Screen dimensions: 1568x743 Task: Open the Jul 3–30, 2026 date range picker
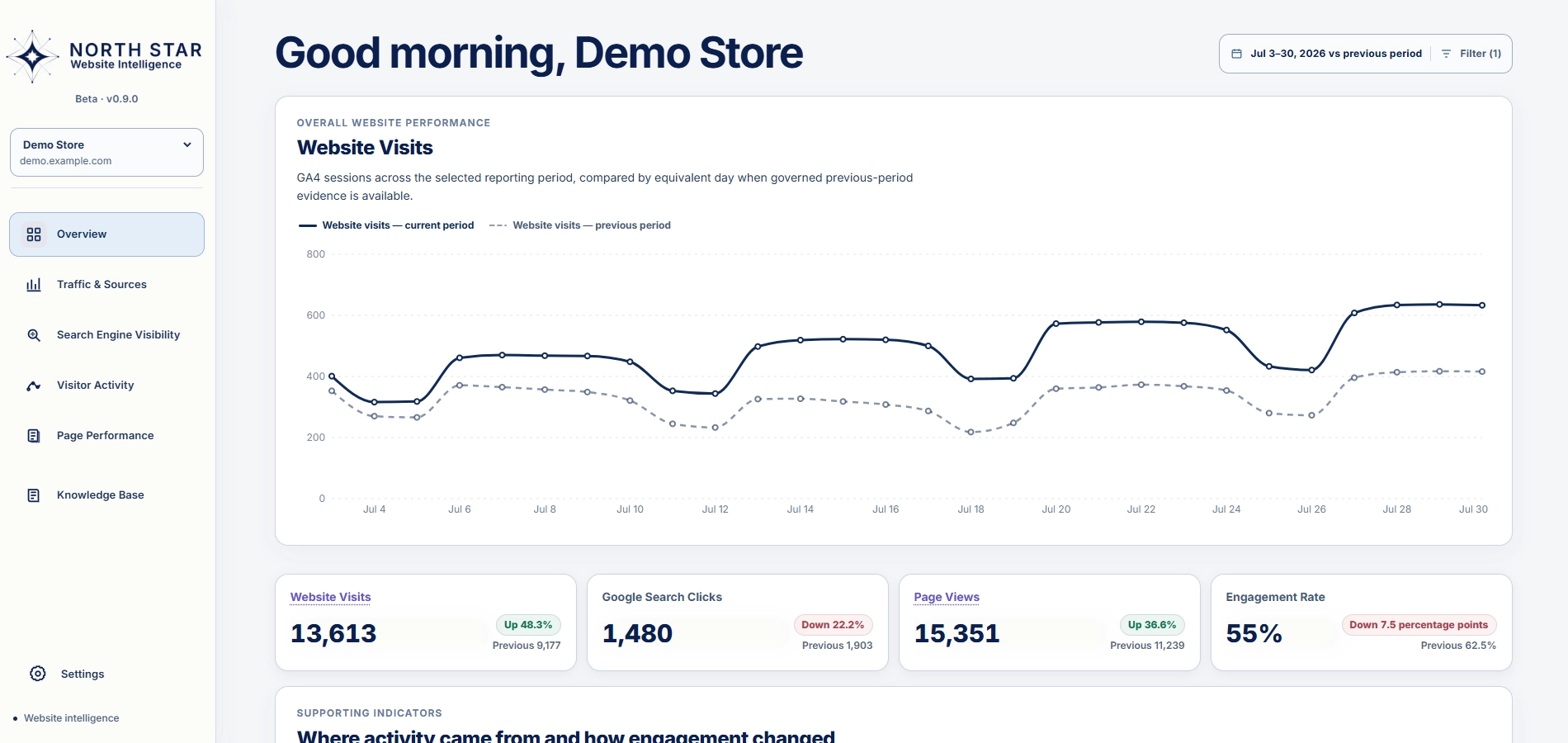(1327, 54)
